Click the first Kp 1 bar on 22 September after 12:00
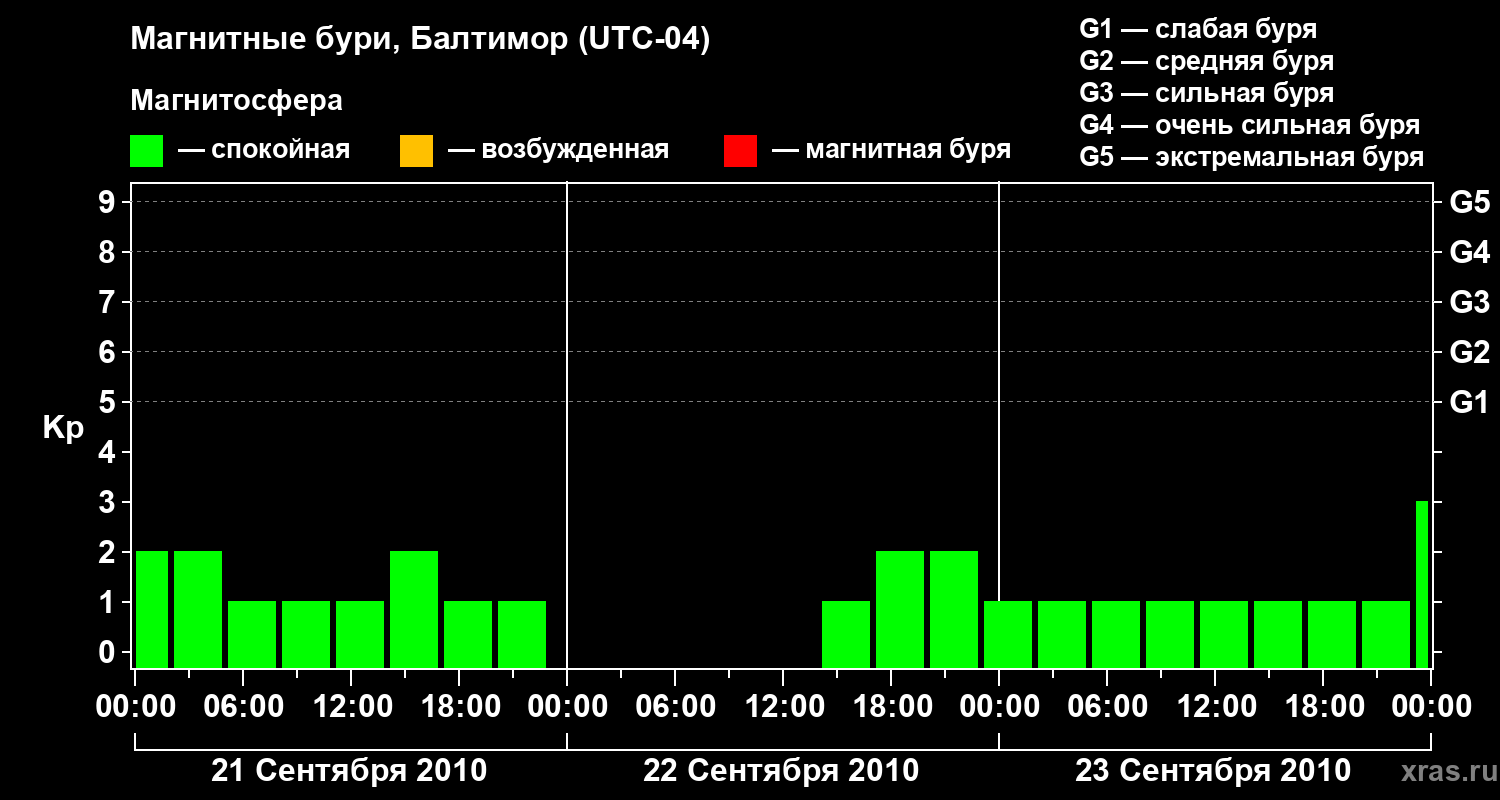Image resolution: width=1500 pixels, height=800 pixels. click(x=846, y=634)
